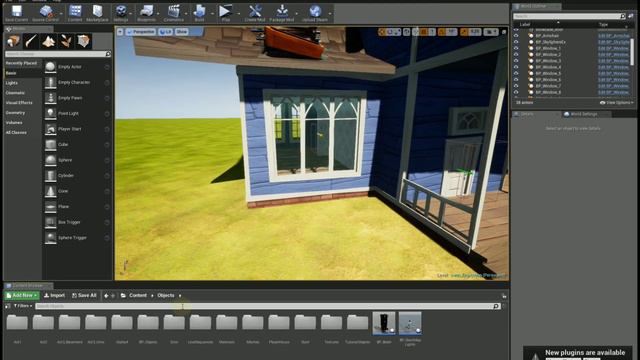
Task: Select the Geometry Editing mode icon
Action: (x=84, y=41)
